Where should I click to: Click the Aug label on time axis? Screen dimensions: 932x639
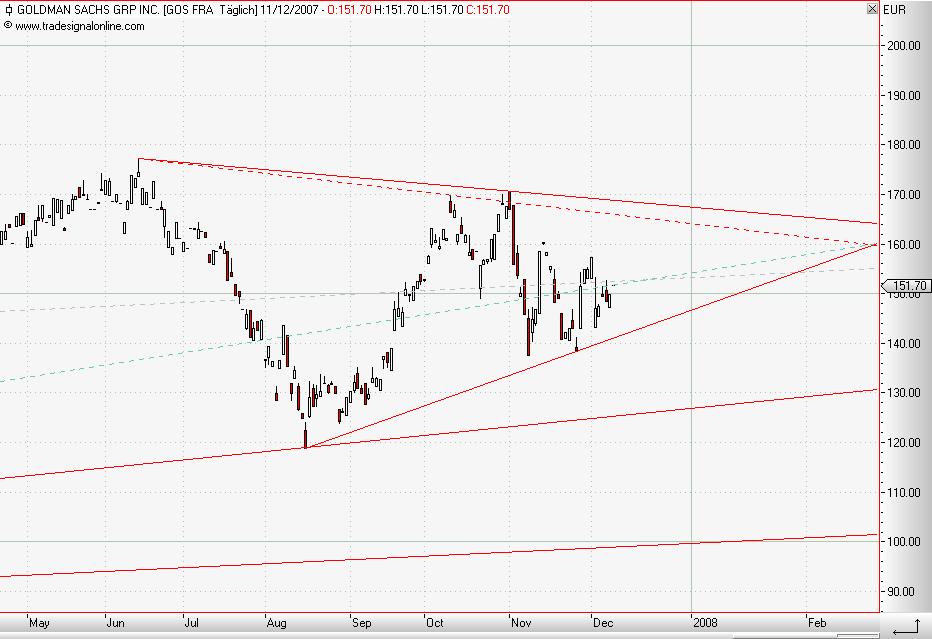pos(276,623)
